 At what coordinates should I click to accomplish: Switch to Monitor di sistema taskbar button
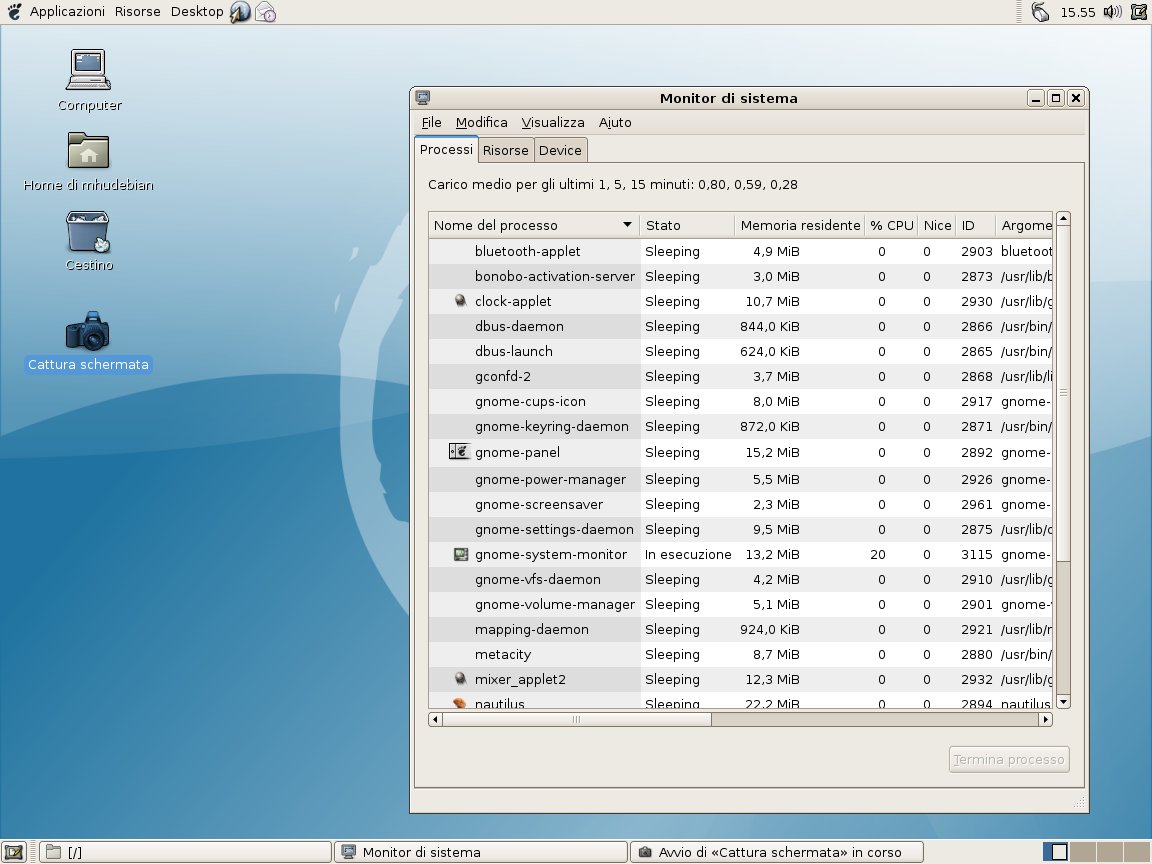tap(480, 852)
